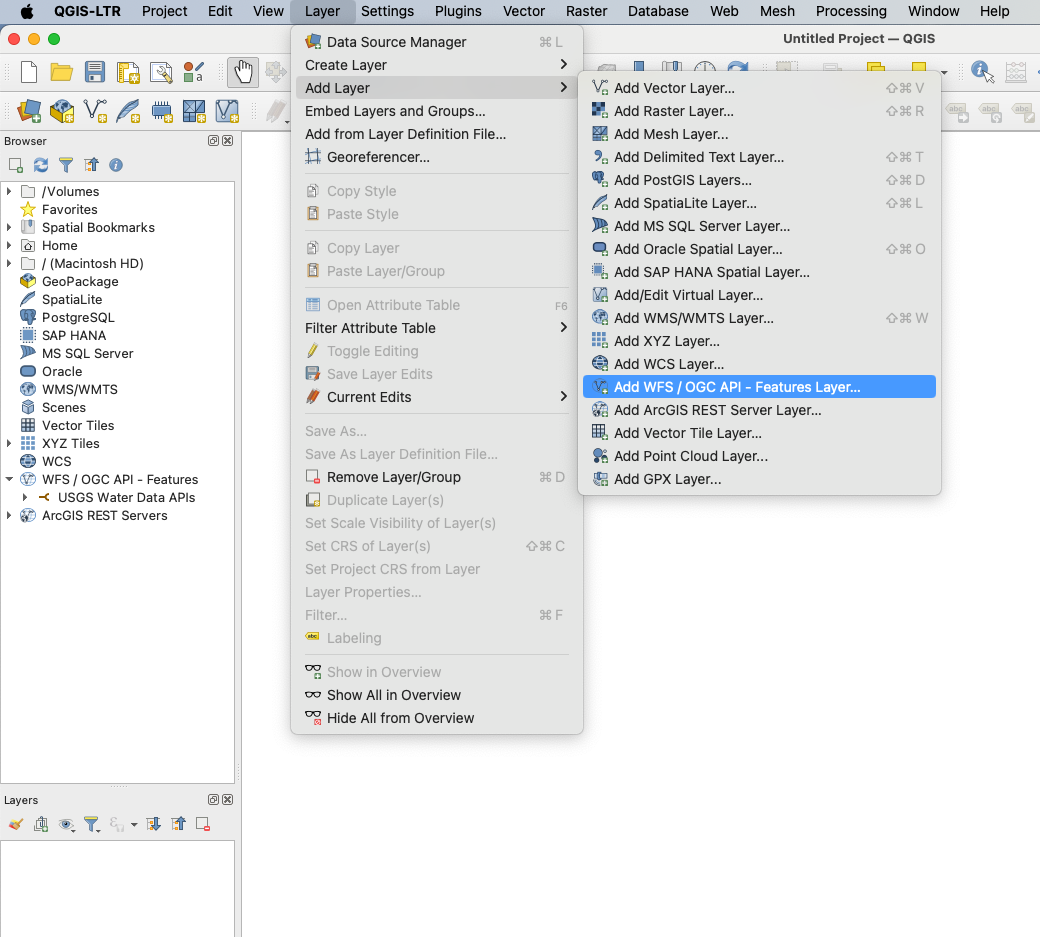Click New Mesh Layer toolbar icon
The height and width of the screenshot is (937, 1040).
(194, 111)
